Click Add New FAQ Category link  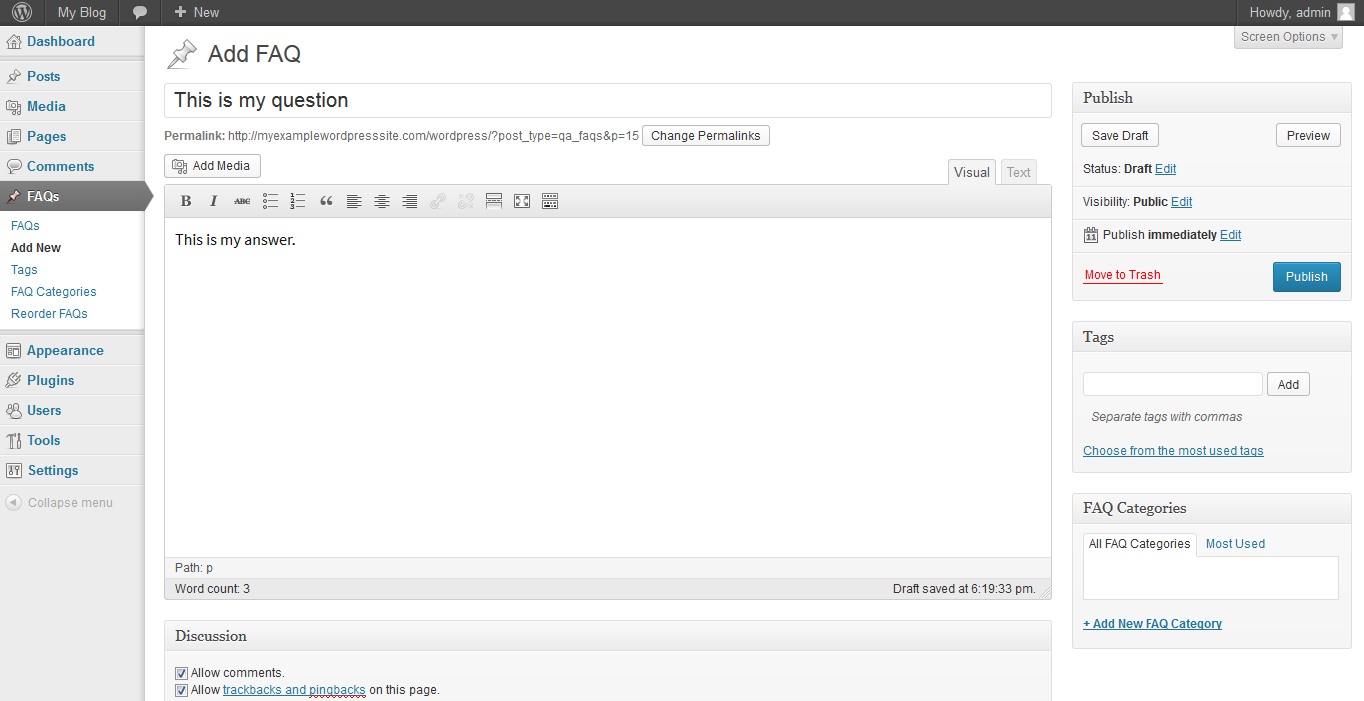point(1152,624)
